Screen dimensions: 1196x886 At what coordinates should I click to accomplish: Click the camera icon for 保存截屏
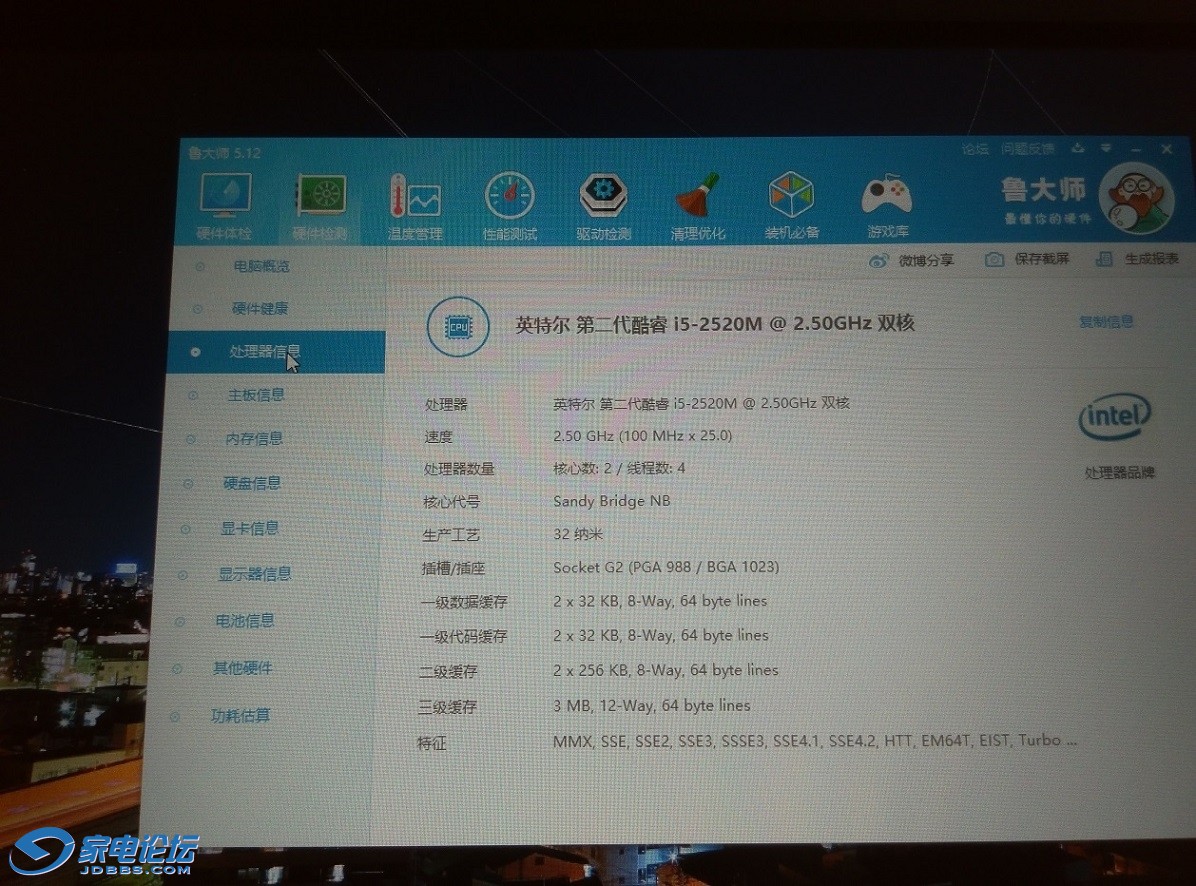(994, 260)
